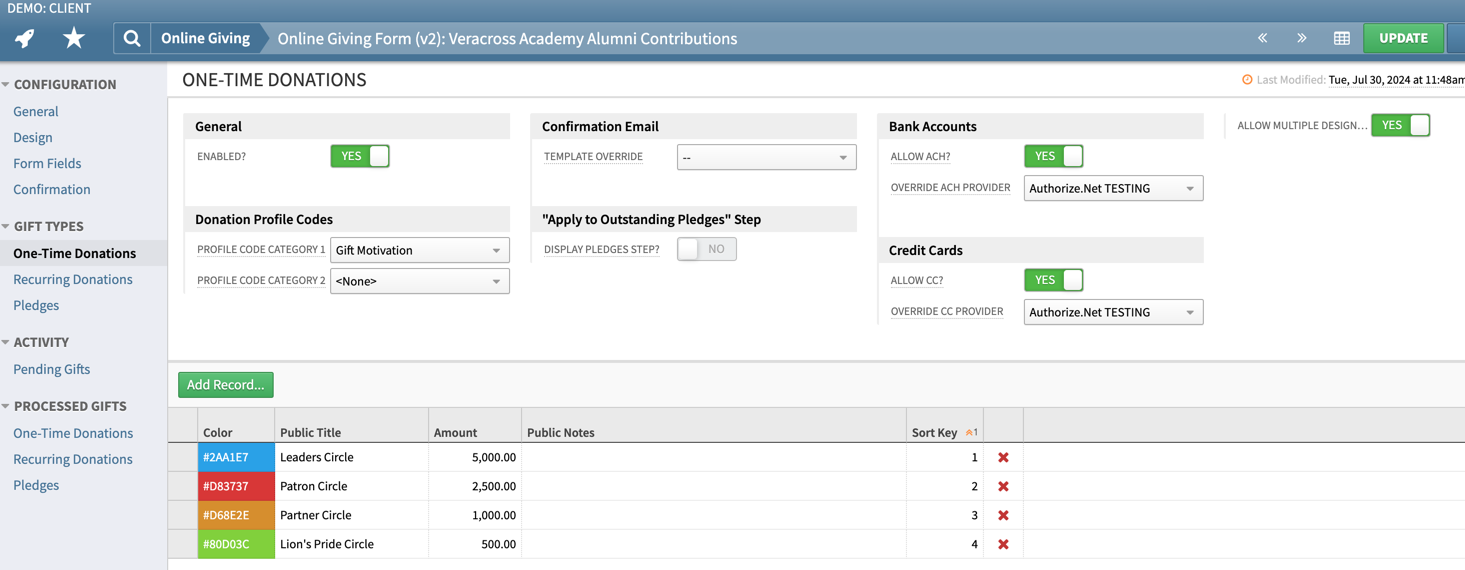Open Profile Code Category 1 dropdown
Image resolution: width=1465 pixels, height=570 pixels.
pyautogui.click(x=419, y=250)
